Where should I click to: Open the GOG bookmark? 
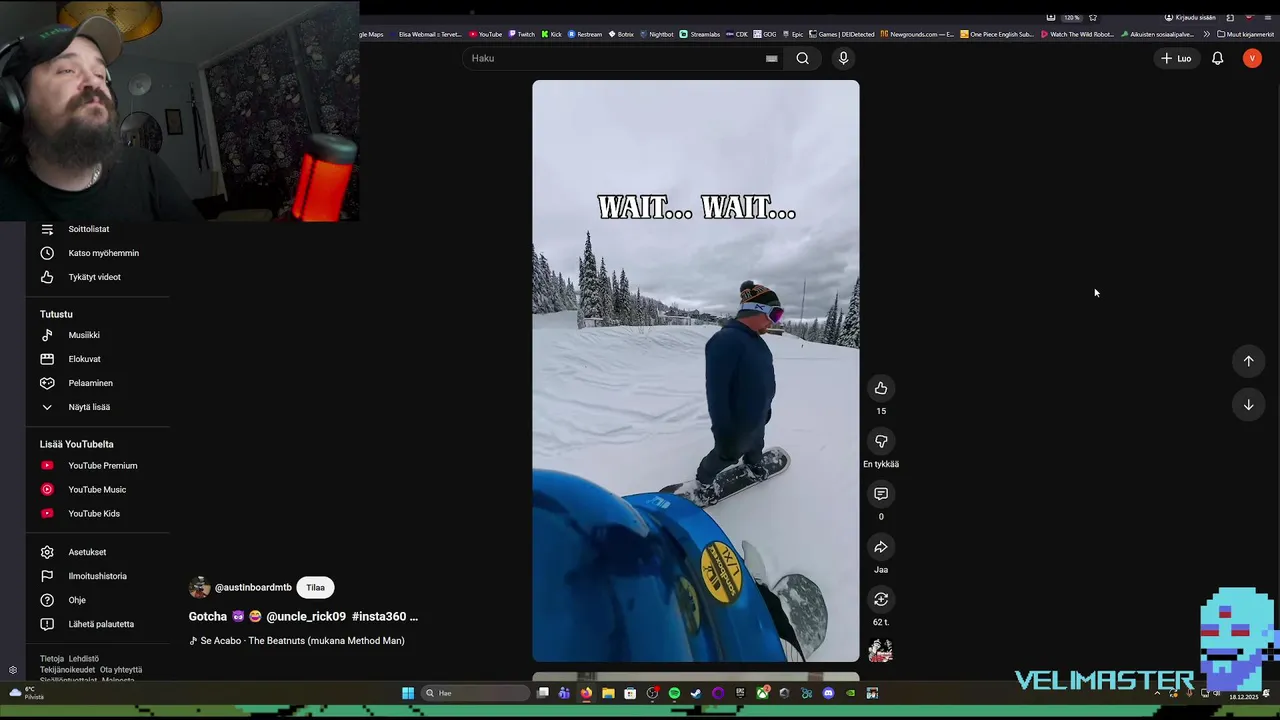tap(765, 34)
